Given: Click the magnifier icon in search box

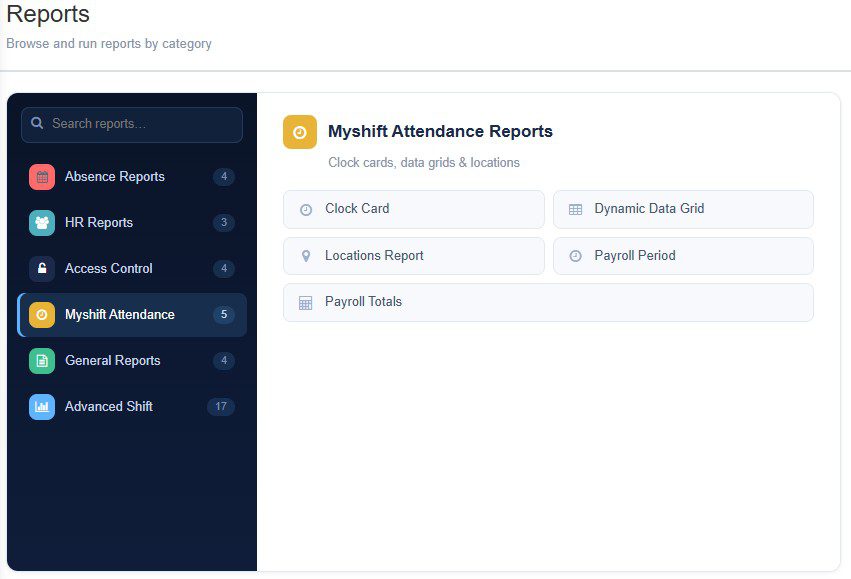Looking at the screenshot, I should (x=37, y=123).
